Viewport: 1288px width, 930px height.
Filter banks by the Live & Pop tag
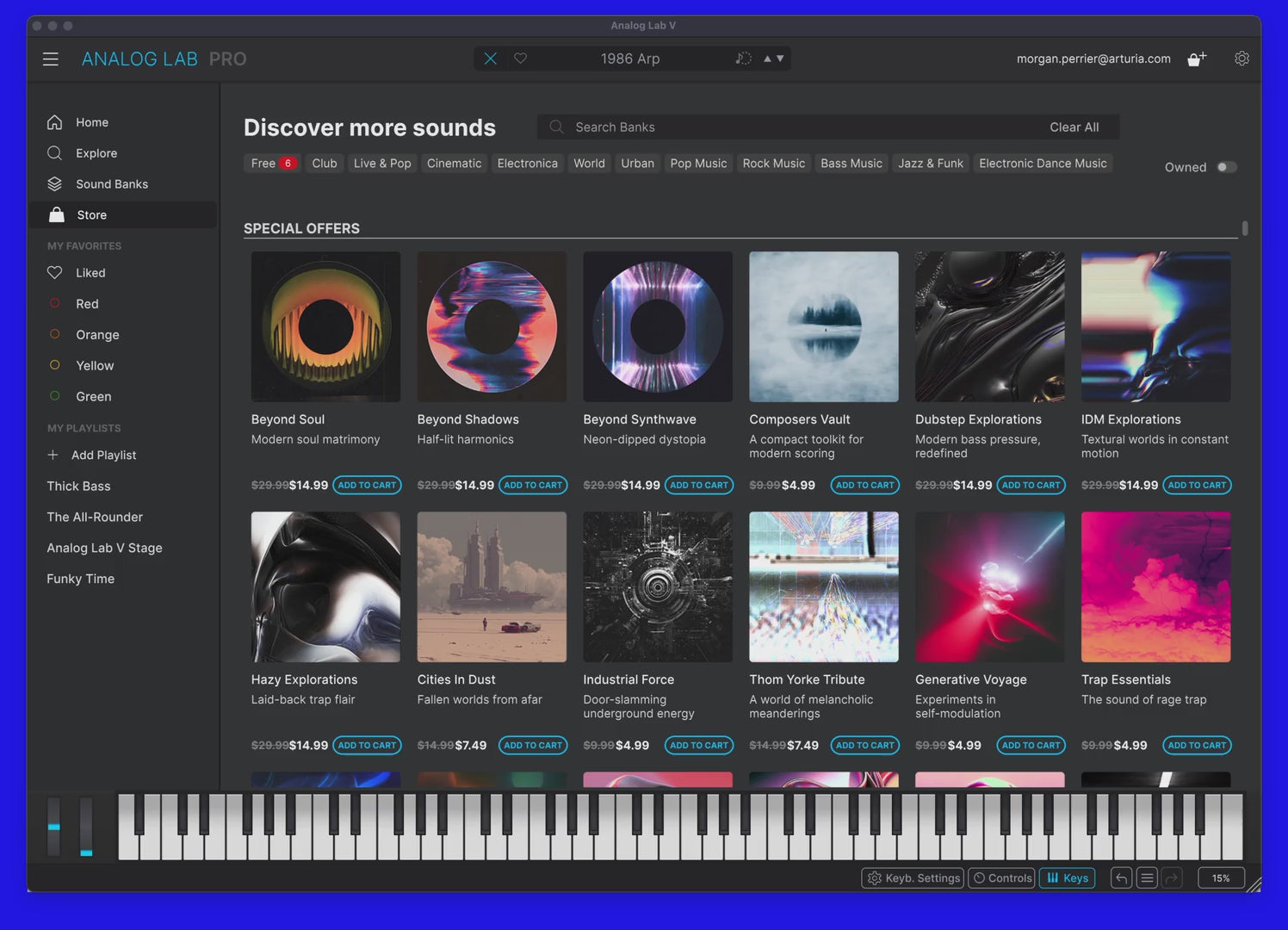382,164
